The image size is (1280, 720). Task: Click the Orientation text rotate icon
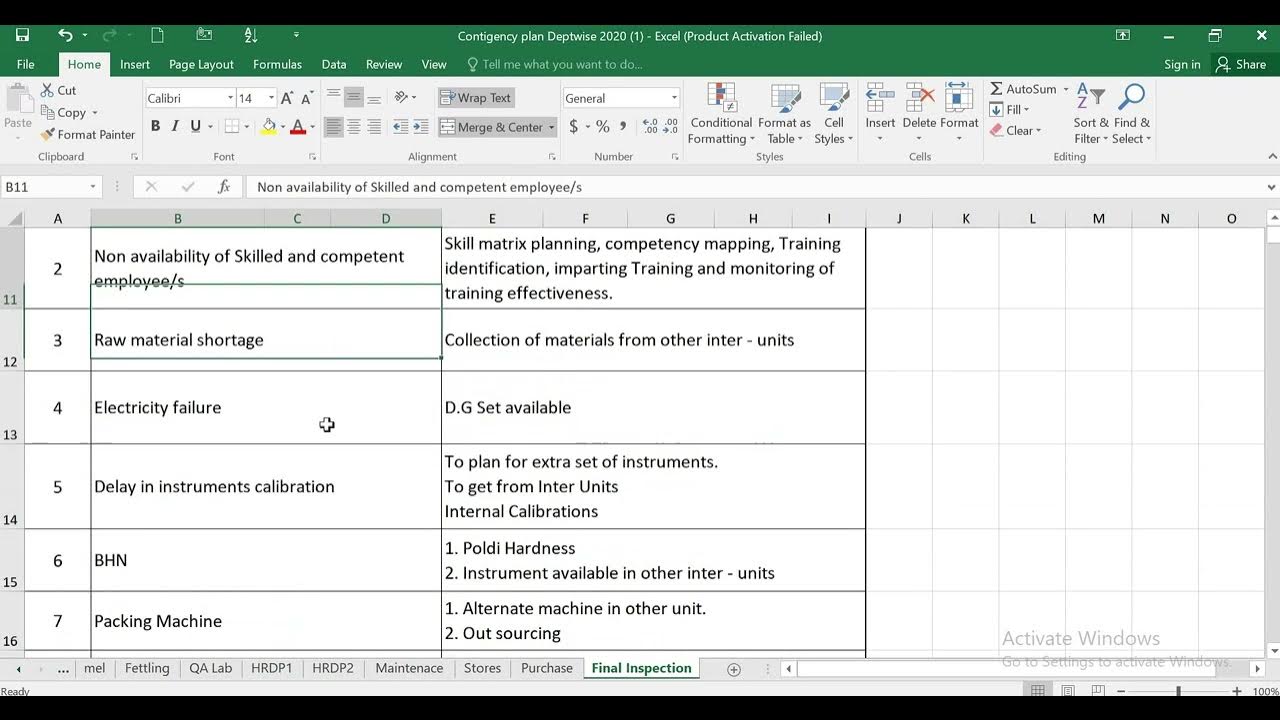[401, 98]
